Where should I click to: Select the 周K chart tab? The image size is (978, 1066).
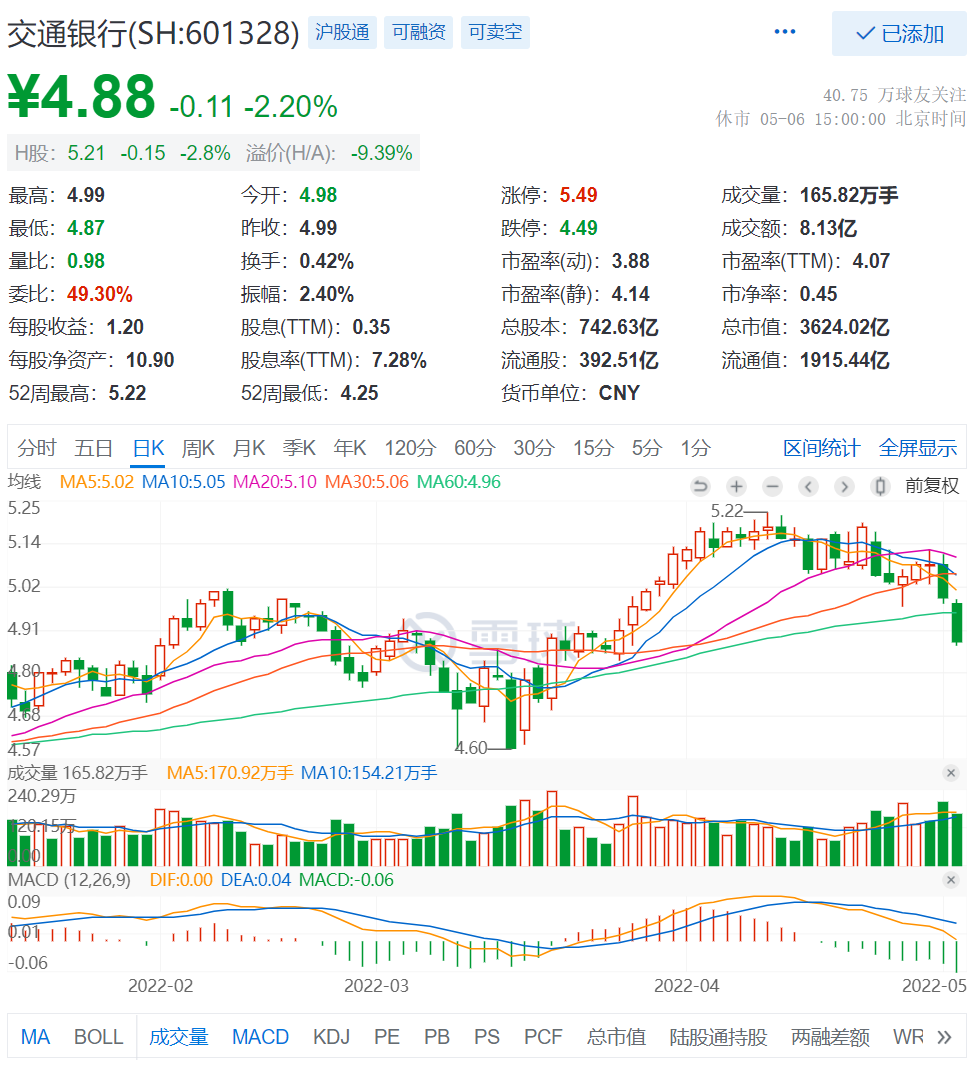point(198,448)
